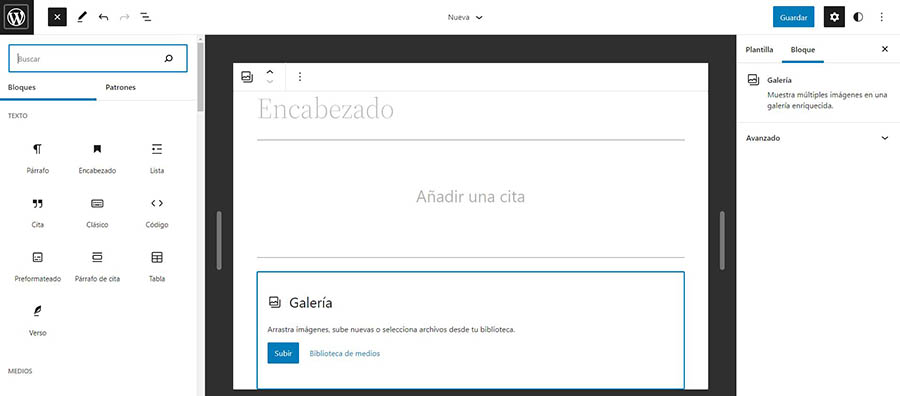Move the gallery block down
Image resolution: width=900 pixels, height=396 pixels.
click(x=270, y=82)
